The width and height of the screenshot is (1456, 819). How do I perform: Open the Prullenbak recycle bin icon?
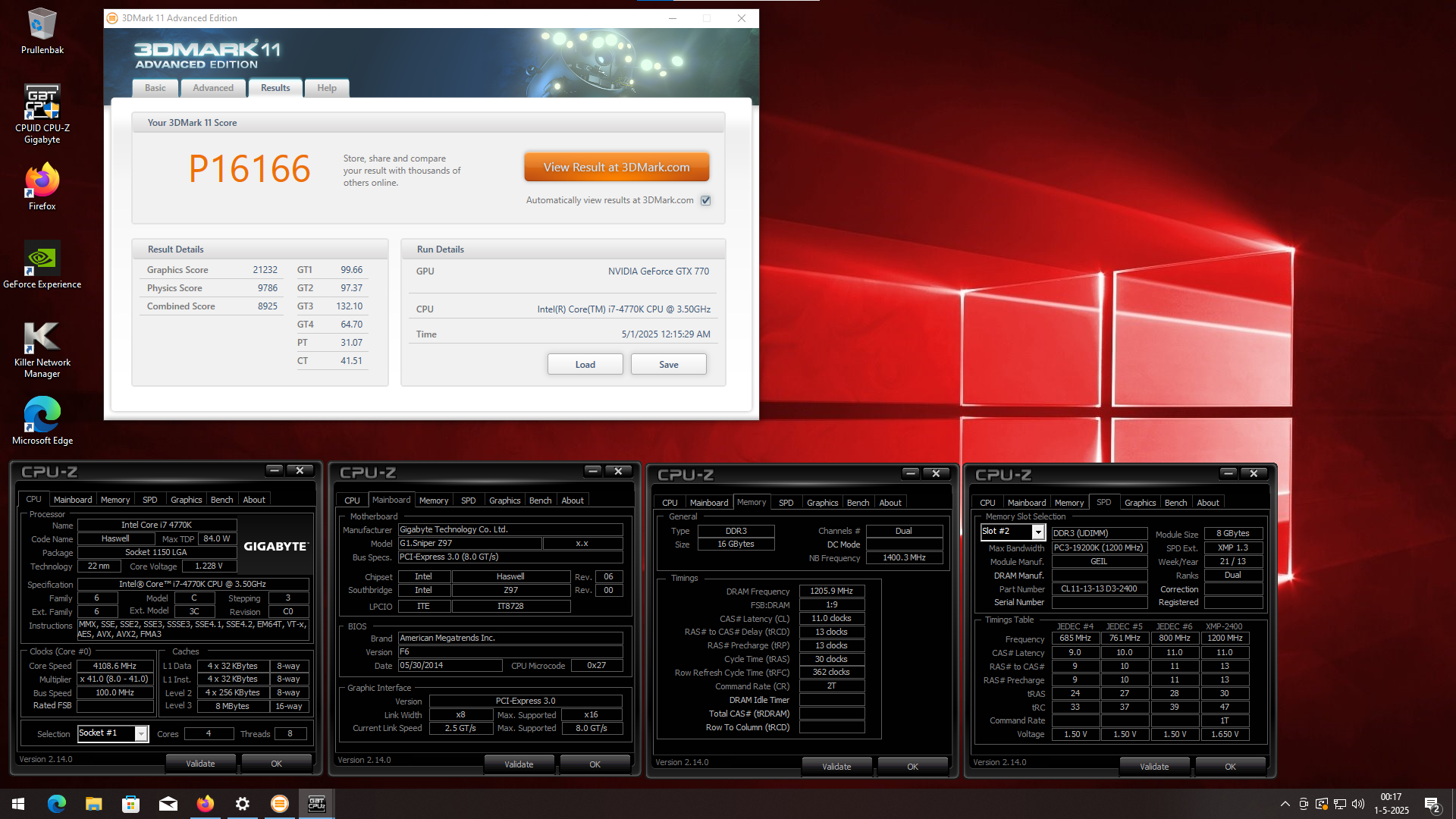pos(42,31)
